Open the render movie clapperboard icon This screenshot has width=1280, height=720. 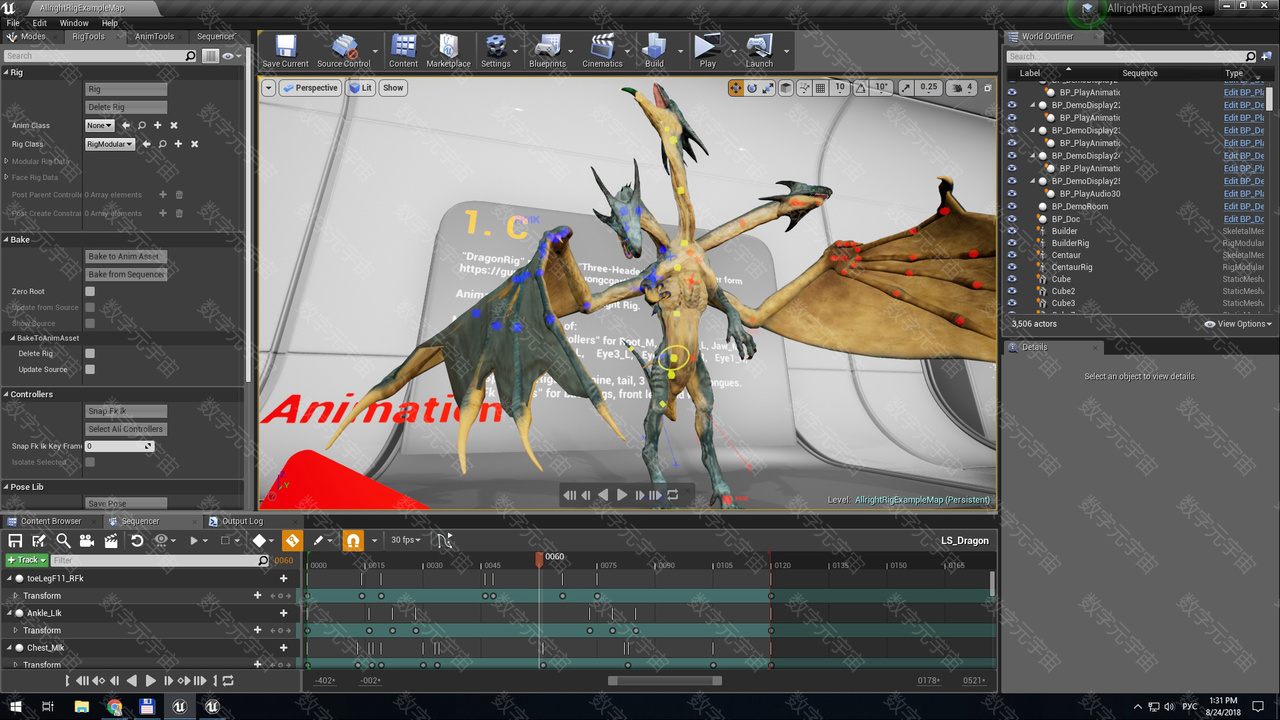click(111, 540)
